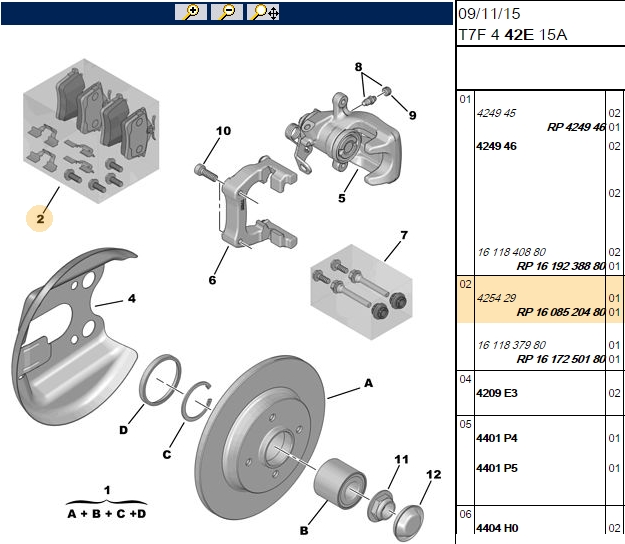Click the date 09/11/15 in header
The width and height of the screenshot is (625, 544).
coord(489,14)
